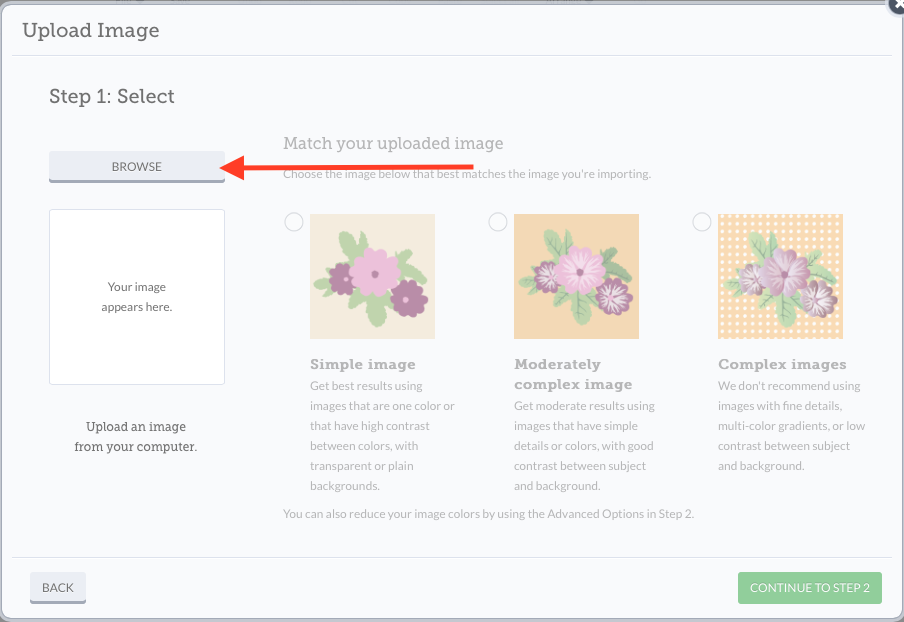Click the 'Moderately complex image' heading

(573, 374)
